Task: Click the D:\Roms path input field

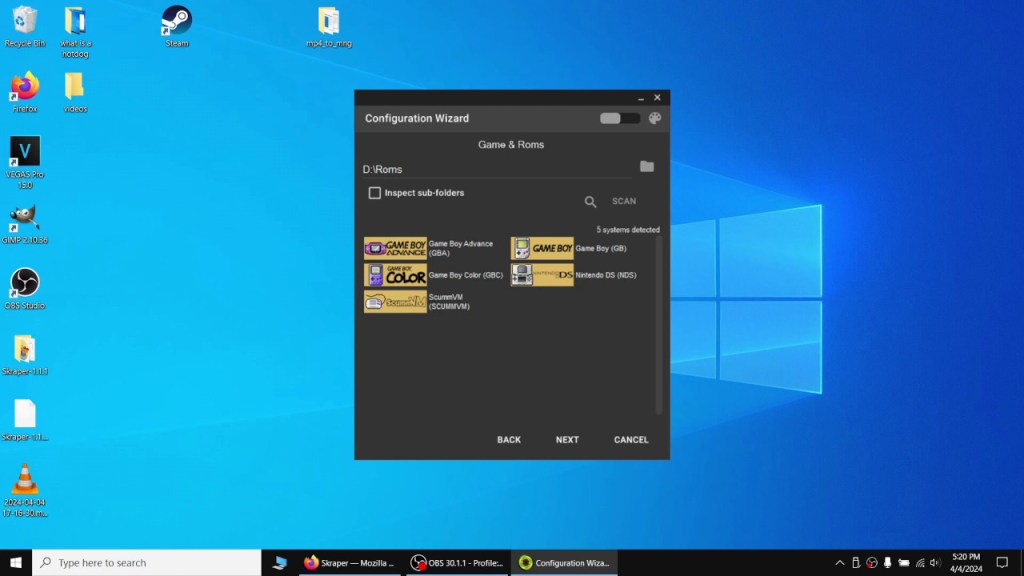Action: pyautogui.click(x=495, y=169)
